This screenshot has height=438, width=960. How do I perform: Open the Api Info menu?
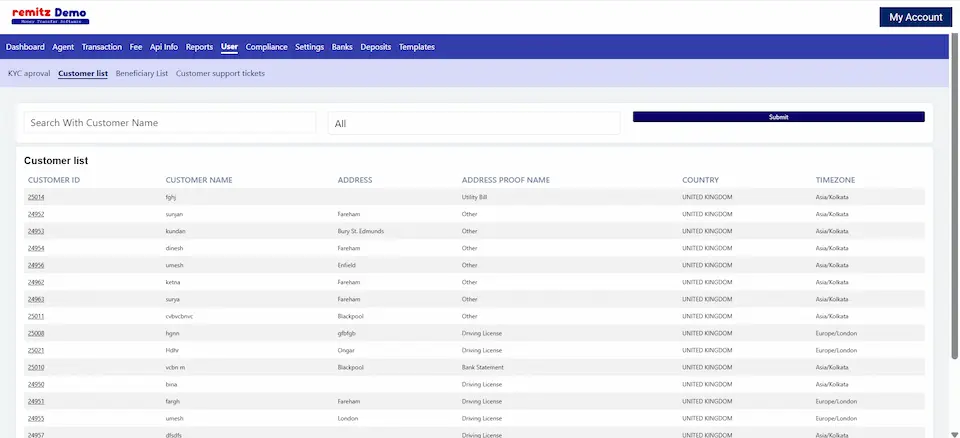(x=164, y=47)
